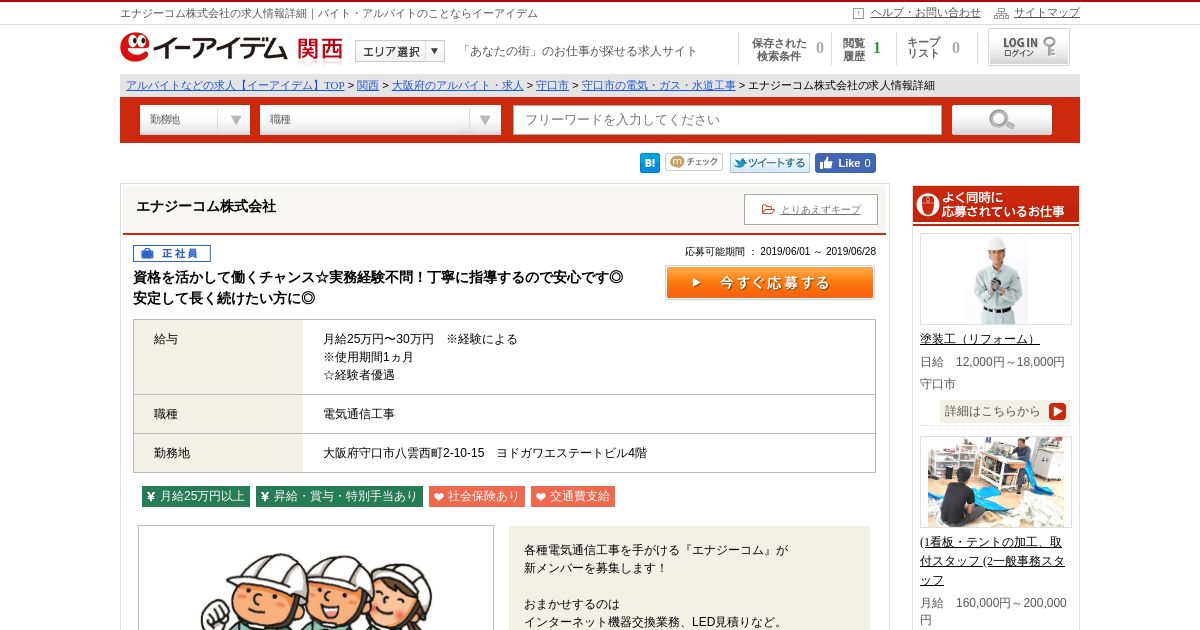
Task: Expand the 勤務地 location dropdown
Action: tap(195, 120)
